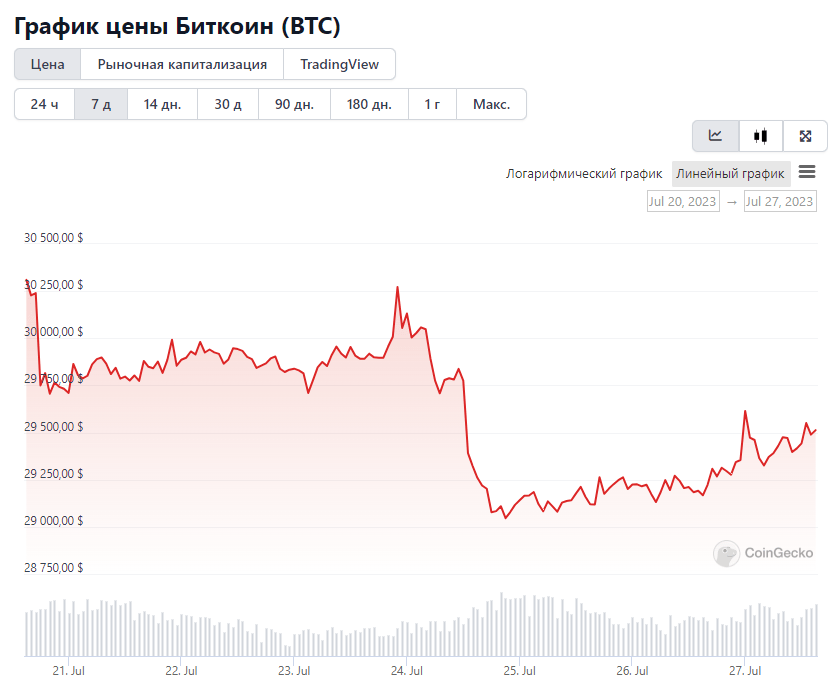The height and width of the screenshot is (688, 828).
Task: Edit end date Jul 27, 2023 field
Action: (780, 202)
